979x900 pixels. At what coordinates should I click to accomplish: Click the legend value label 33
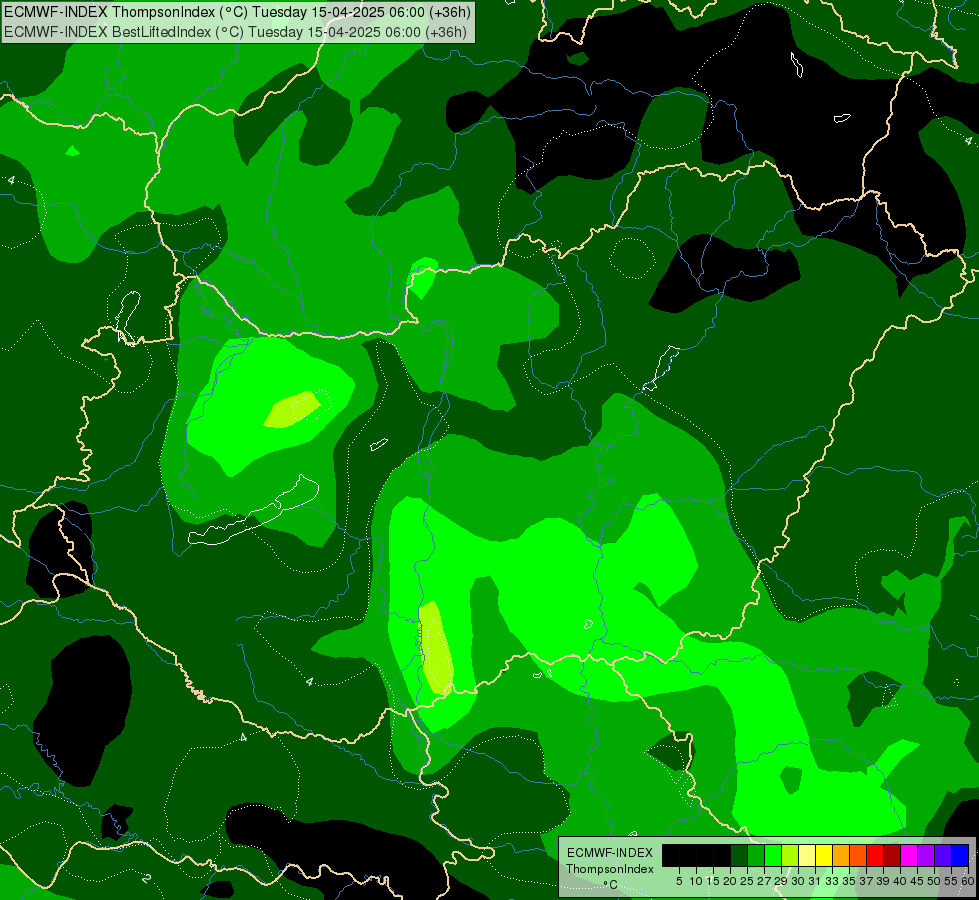832,881
